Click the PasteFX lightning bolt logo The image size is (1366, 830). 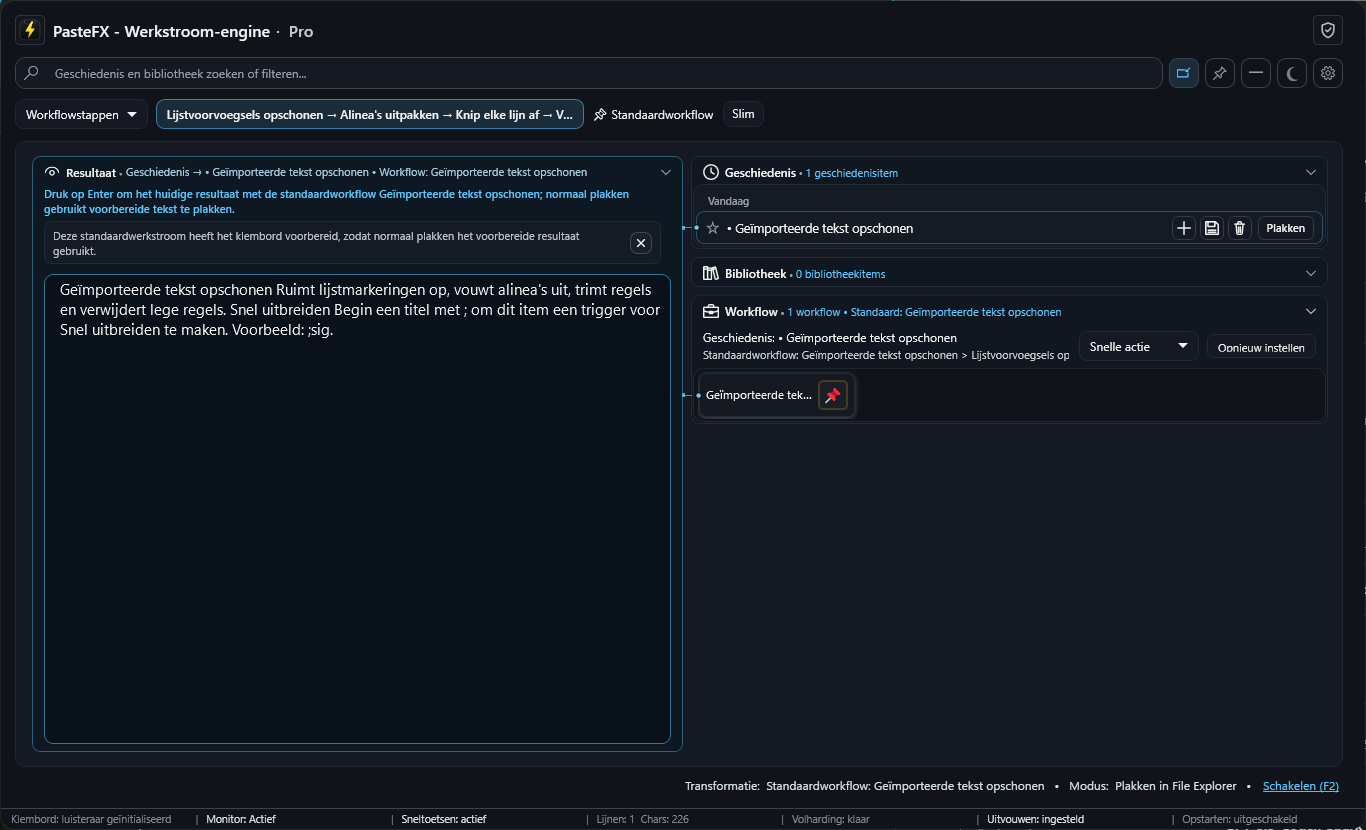click(30, 31)
